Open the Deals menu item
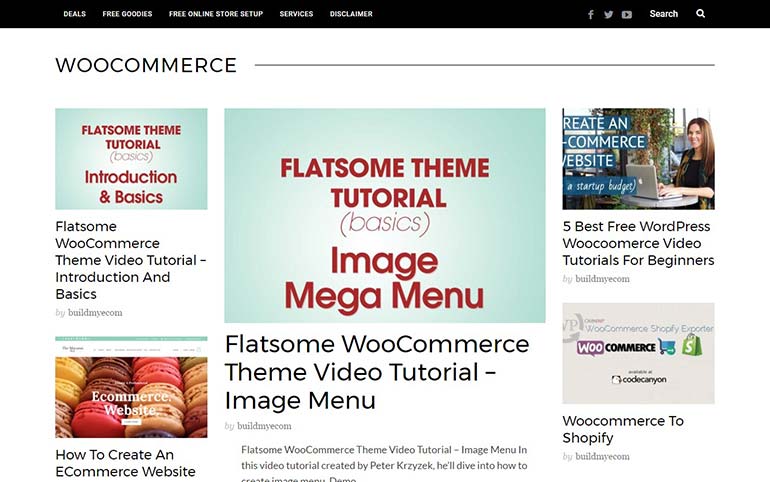The width and height of the screenshot is (770, 482). pos(75,14)
